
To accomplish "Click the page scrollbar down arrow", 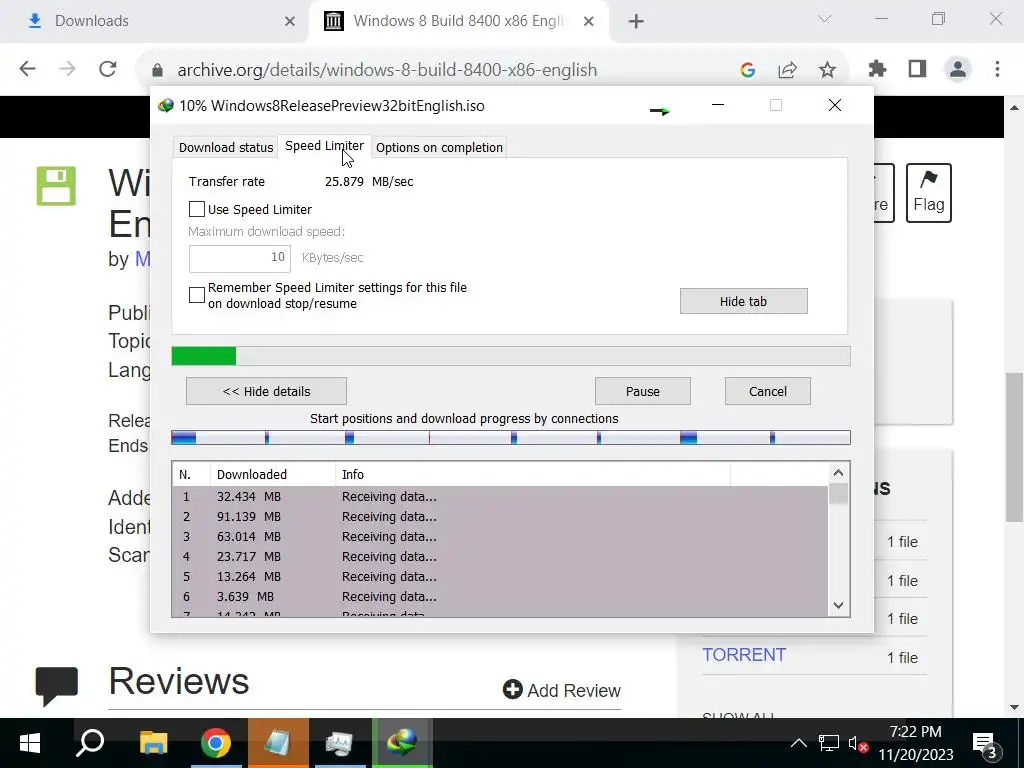I will click(x=1014, y=707).
